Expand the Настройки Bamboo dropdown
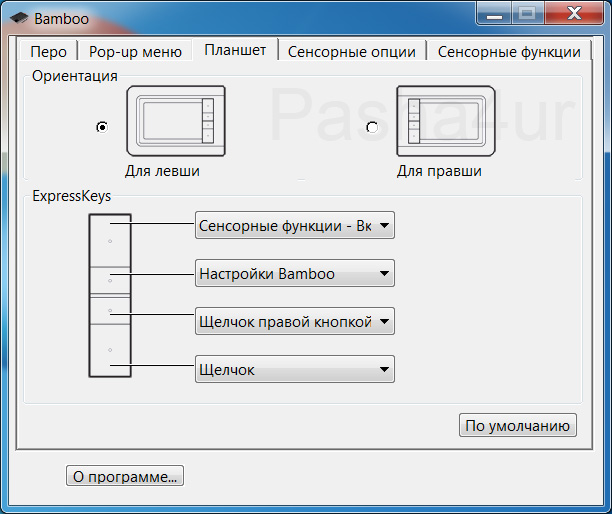 pyautogui.click(x=295, y=273)
